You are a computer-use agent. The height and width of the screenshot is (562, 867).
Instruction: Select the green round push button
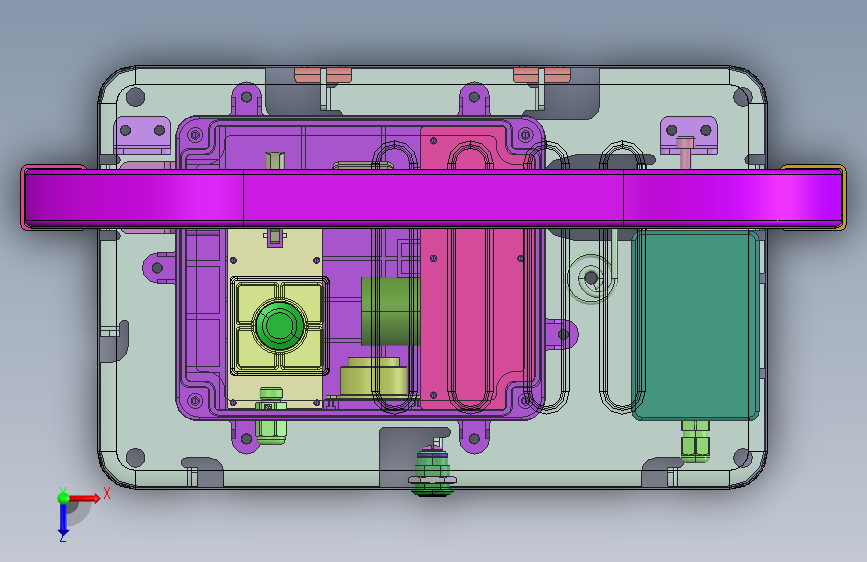pyautogui.click(x=279, y=325)
